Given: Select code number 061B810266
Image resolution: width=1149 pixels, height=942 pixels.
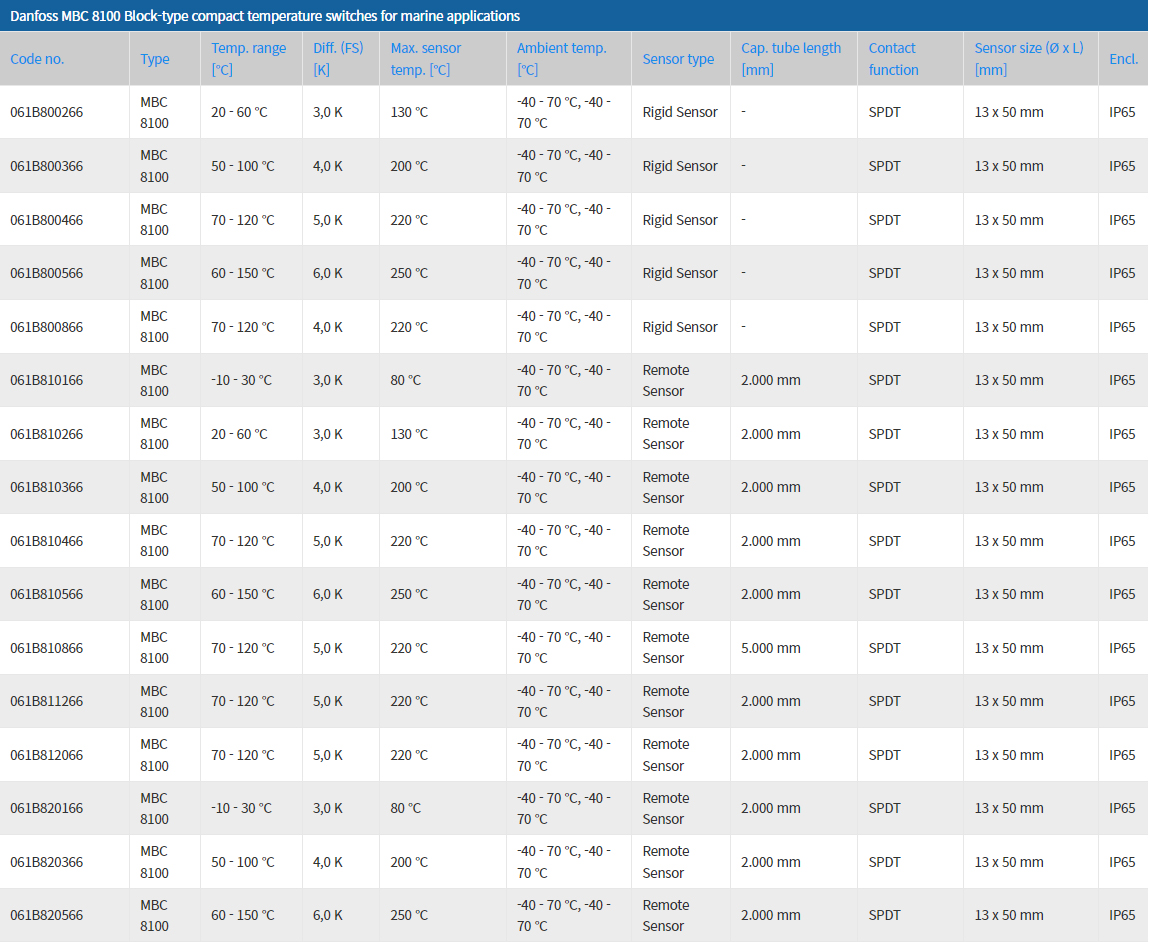Looking at the screenshot, I should pyautogui.click(x=47, y=434).
